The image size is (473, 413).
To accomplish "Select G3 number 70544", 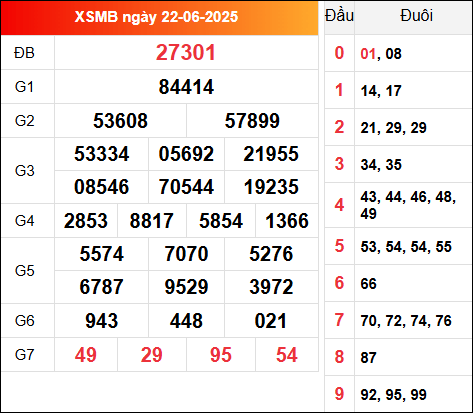I will coord(186,187).
